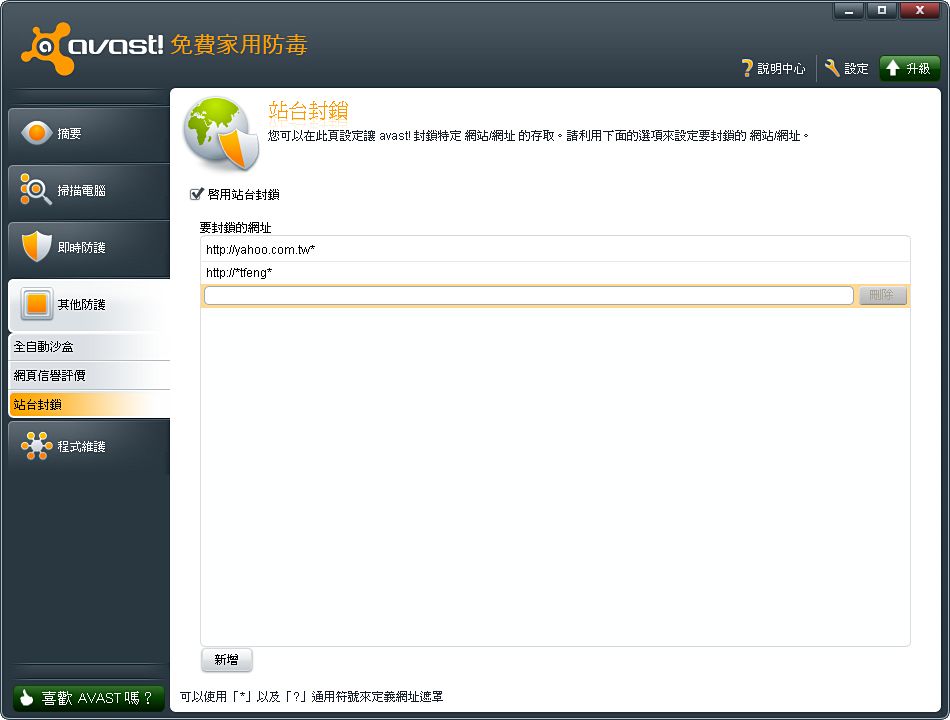Click the 升級 upgrade label

click(918, 68)
